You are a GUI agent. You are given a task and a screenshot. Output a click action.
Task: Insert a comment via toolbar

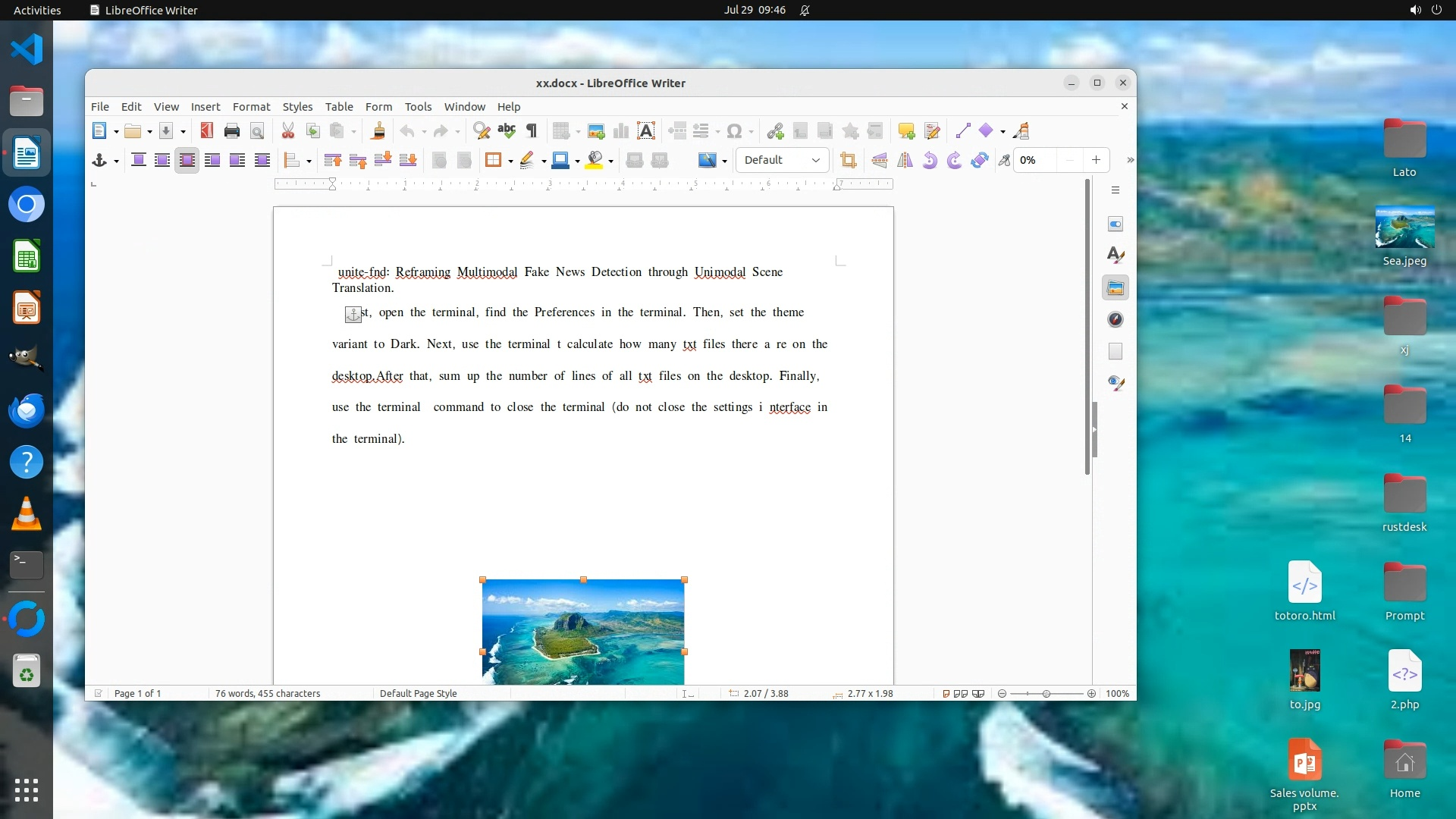(x=906, y=131)
